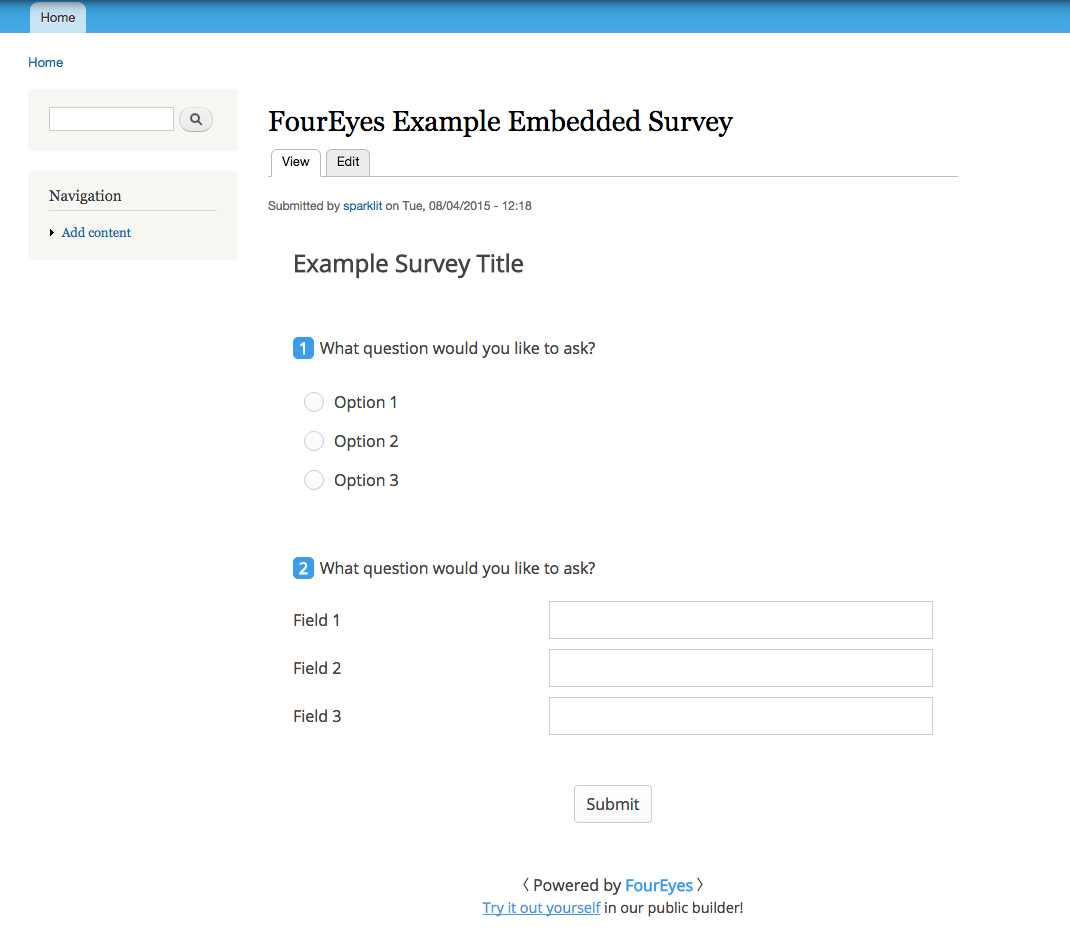Select the Option 1 radio button

tap(314, 402)
